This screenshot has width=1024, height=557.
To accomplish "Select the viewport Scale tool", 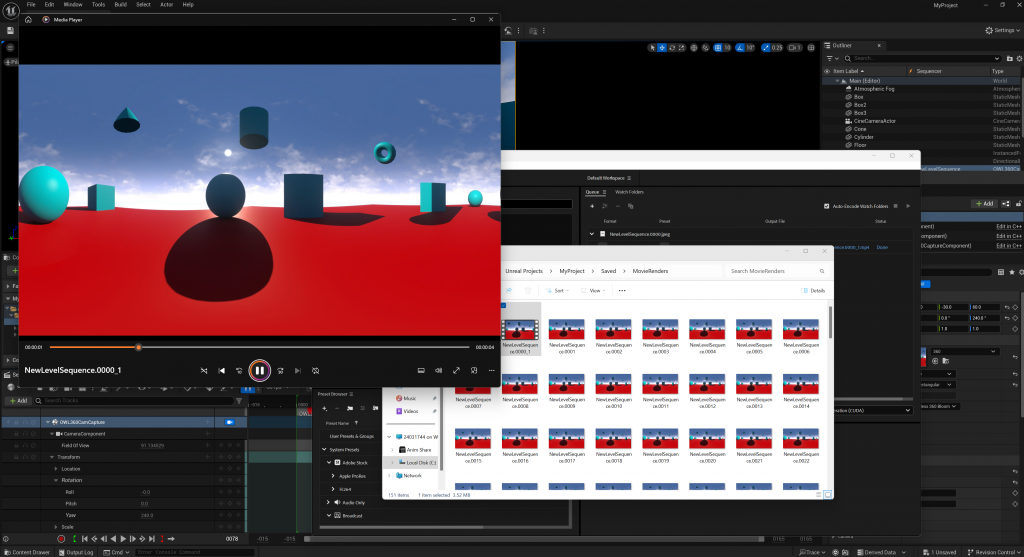I will tap(681, 48).
